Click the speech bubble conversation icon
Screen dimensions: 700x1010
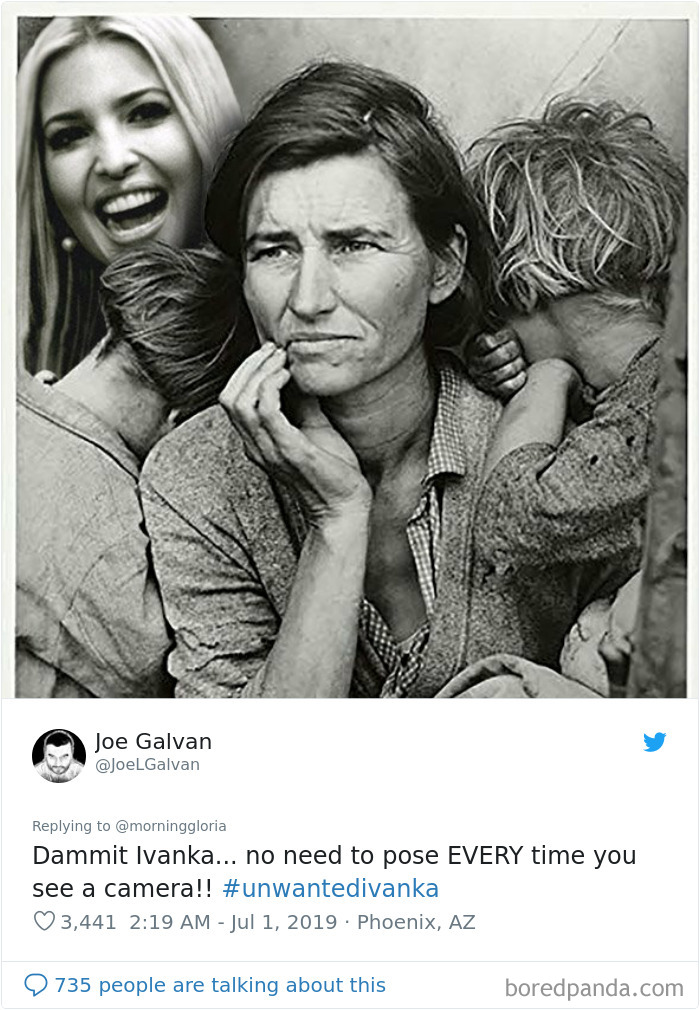pyautogui.click(x=35, y=984)
